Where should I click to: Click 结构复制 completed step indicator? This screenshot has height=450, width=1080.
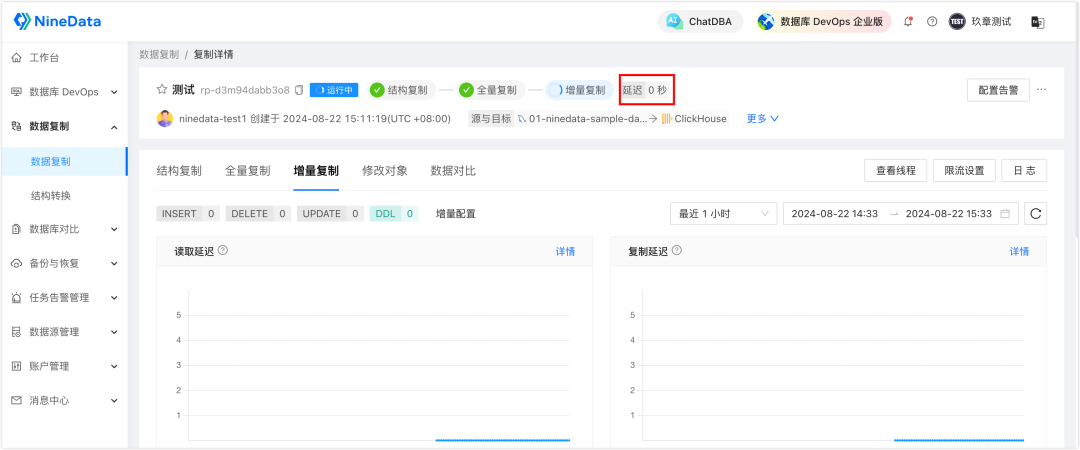[400, 90]
